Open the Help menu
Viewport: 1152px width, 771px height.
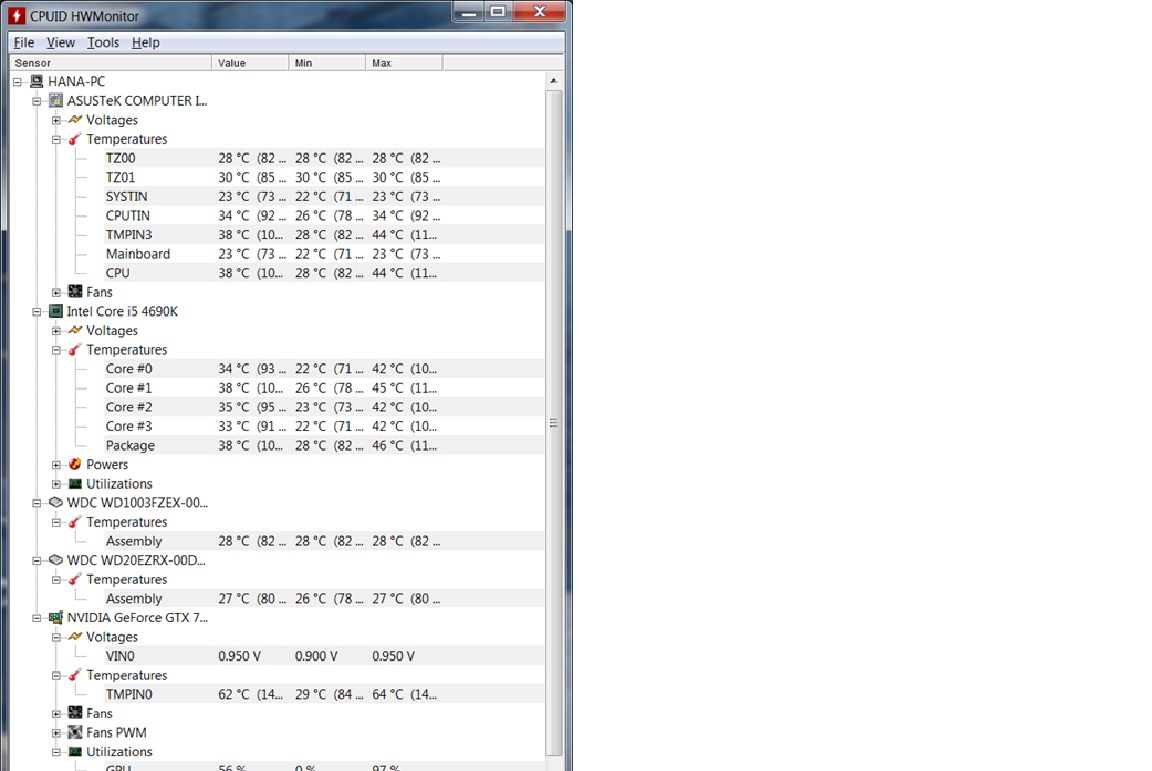pos(145,43)
